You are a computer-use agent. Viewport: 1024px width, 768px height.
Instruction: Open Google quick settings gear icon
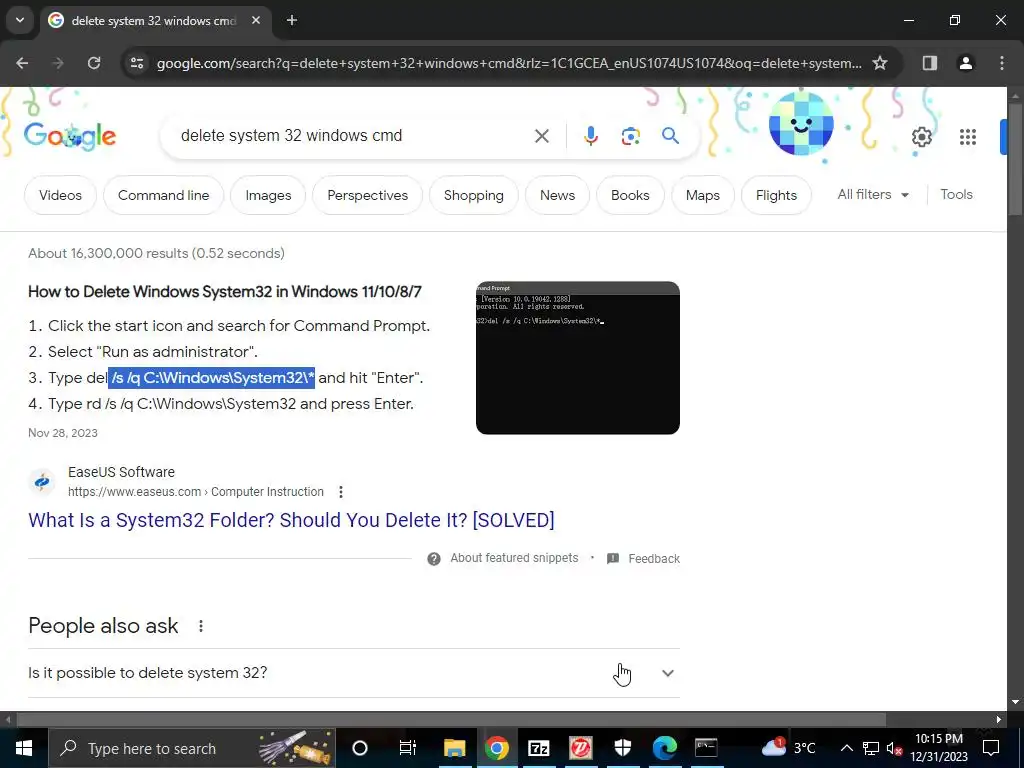coord(921,136)
